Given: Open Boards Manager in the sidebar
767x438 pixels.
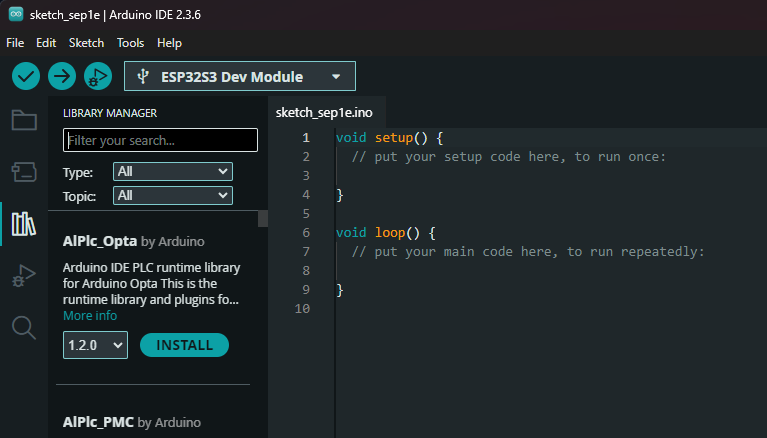Looking at the screenshot, I should click(x=24, y=172).
